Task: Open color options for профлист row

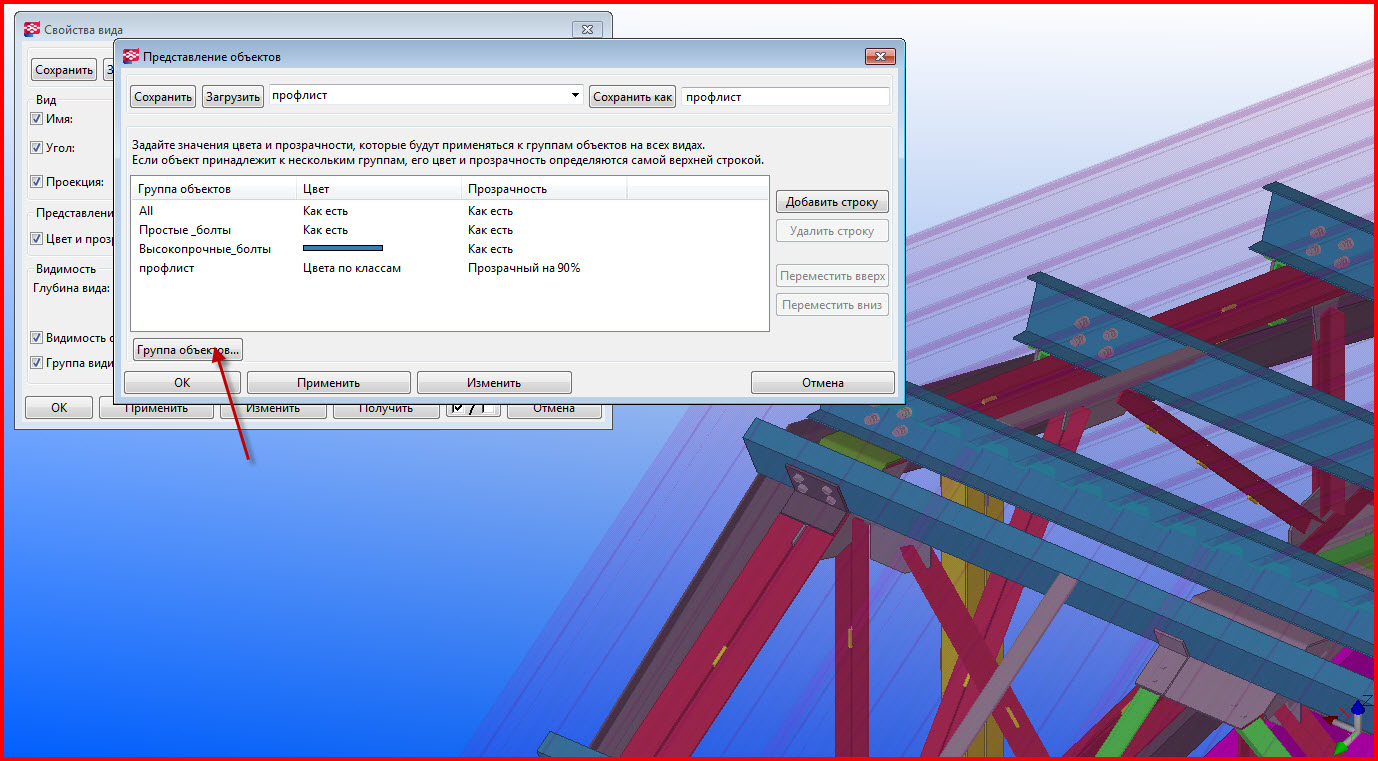Action: (x=352, y=268)
